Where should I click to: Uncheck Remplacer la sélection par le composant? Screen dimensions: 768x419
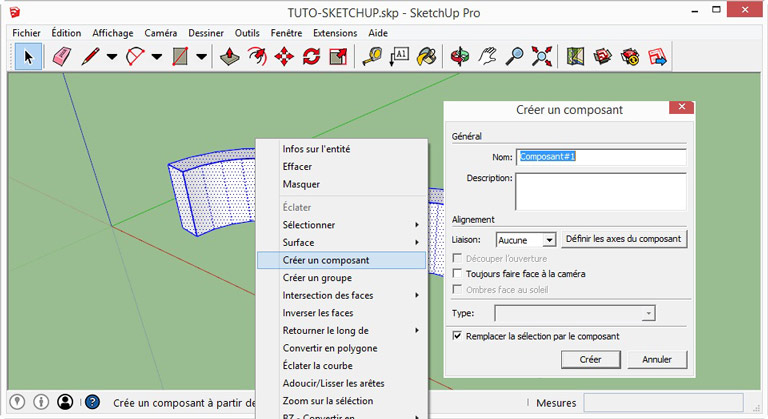457,336
